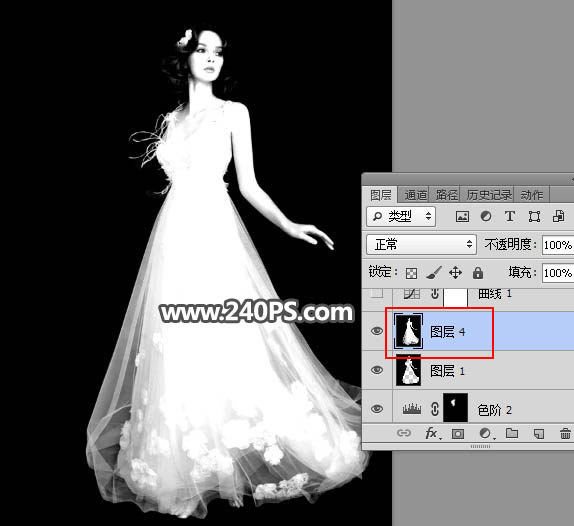Select the 曲线 1 layer name
574x526 pixels.
point(495,294)
